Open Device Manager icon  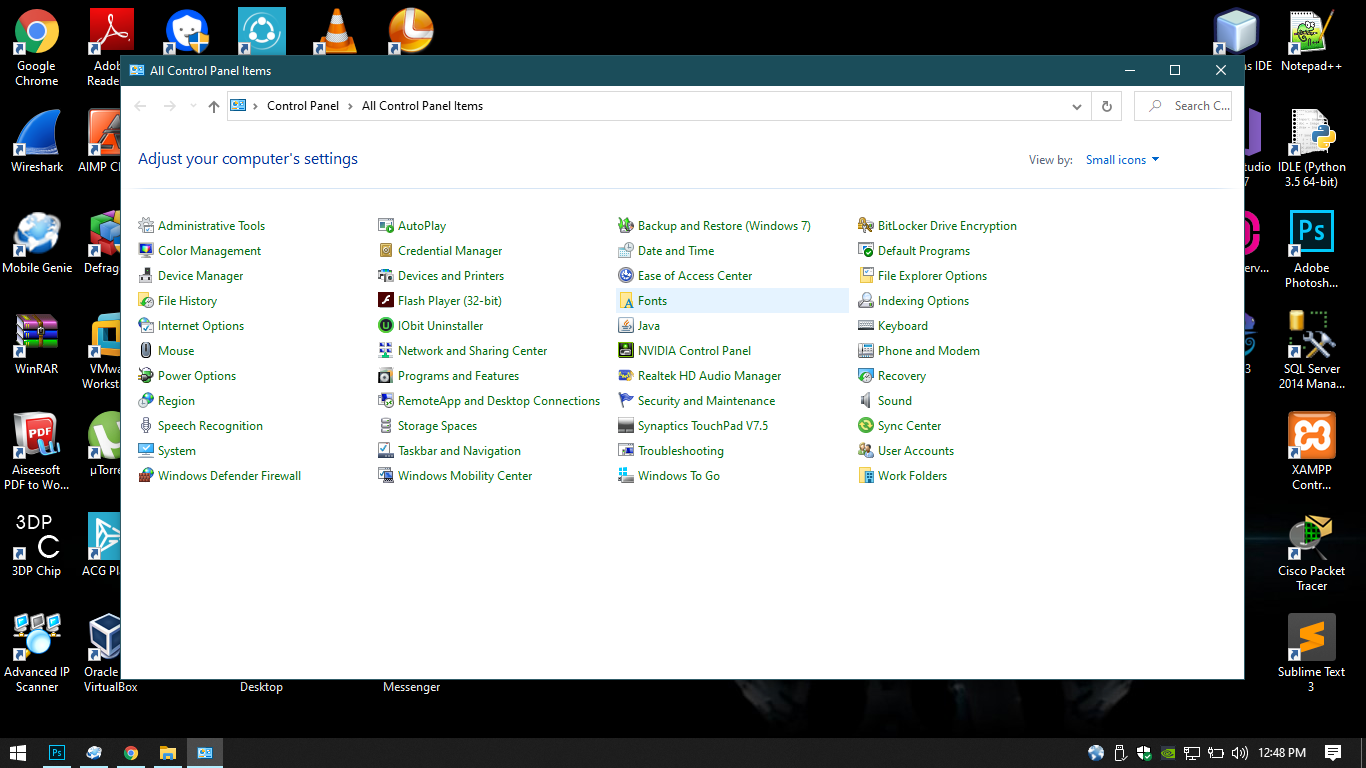pos(146,276)
